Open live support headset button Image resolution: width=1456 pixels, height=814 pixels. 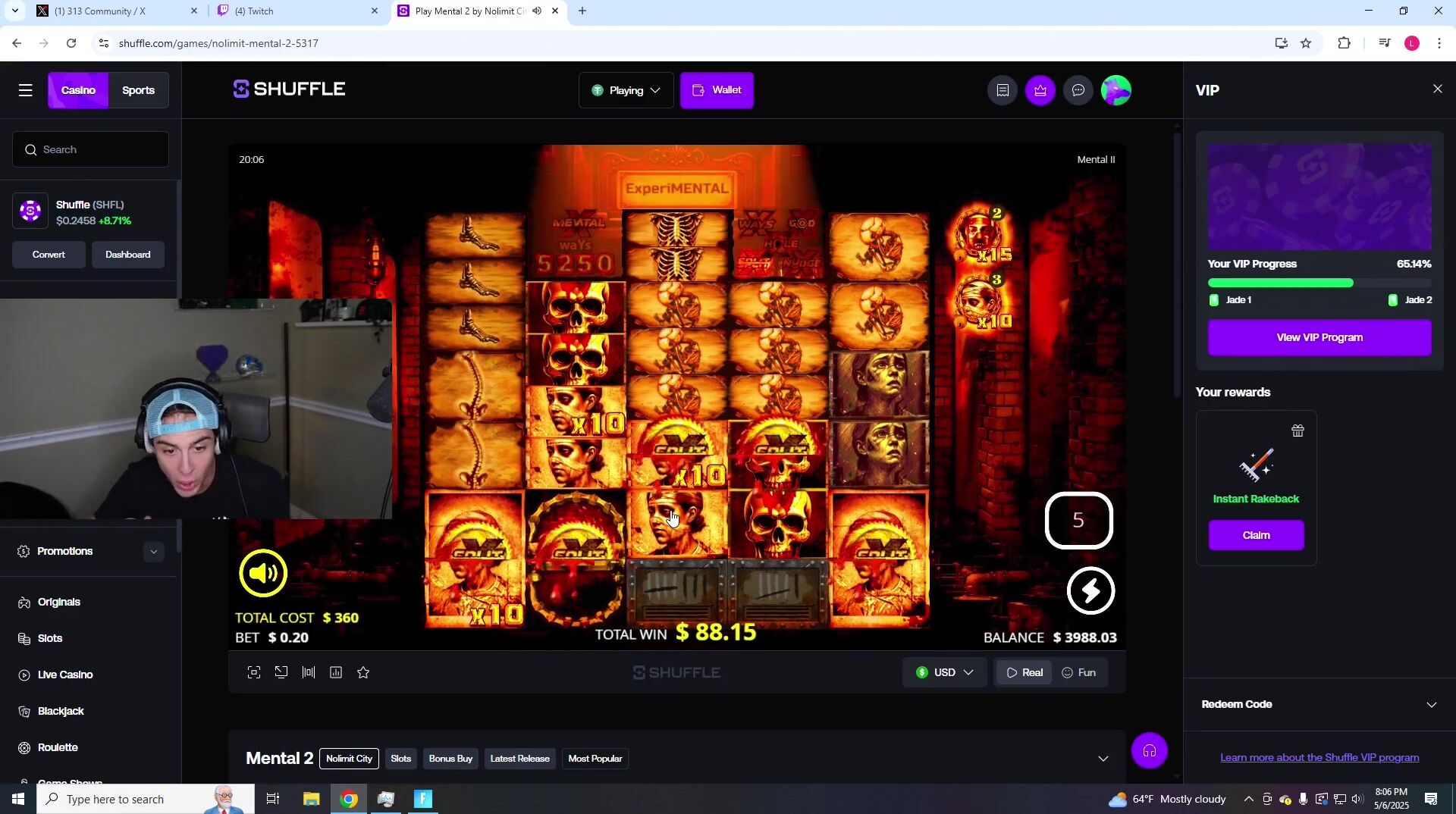coord(1150,751)
